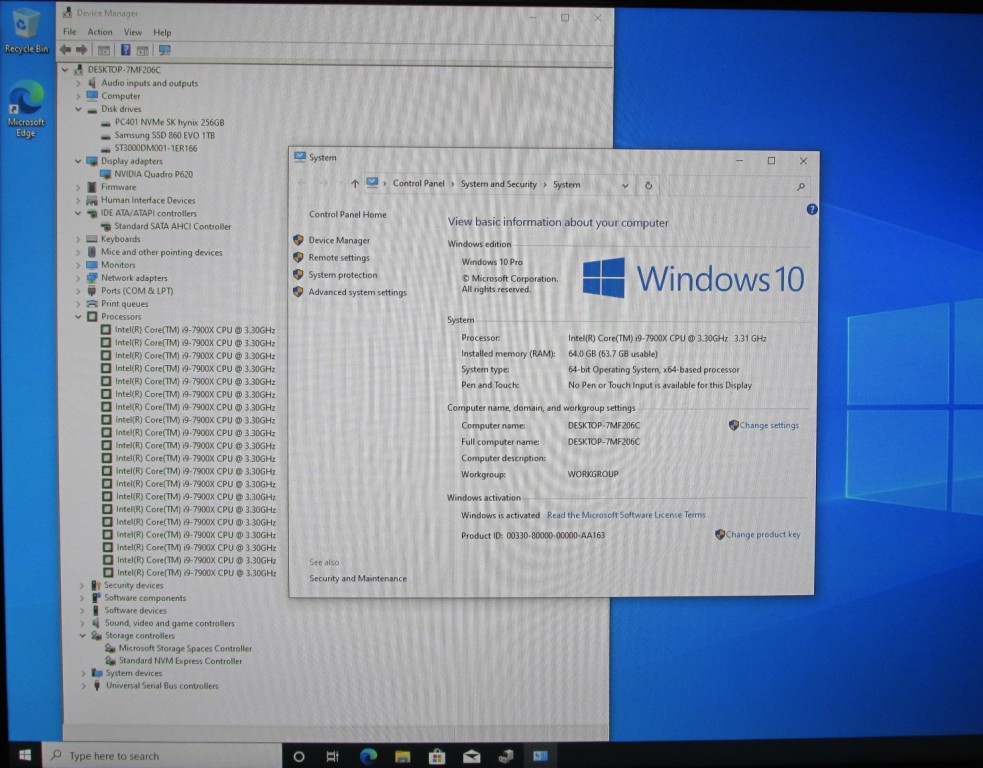Select Mice and other pointing devices
This screenshot has height=768, width=983.
click(162, 252)
